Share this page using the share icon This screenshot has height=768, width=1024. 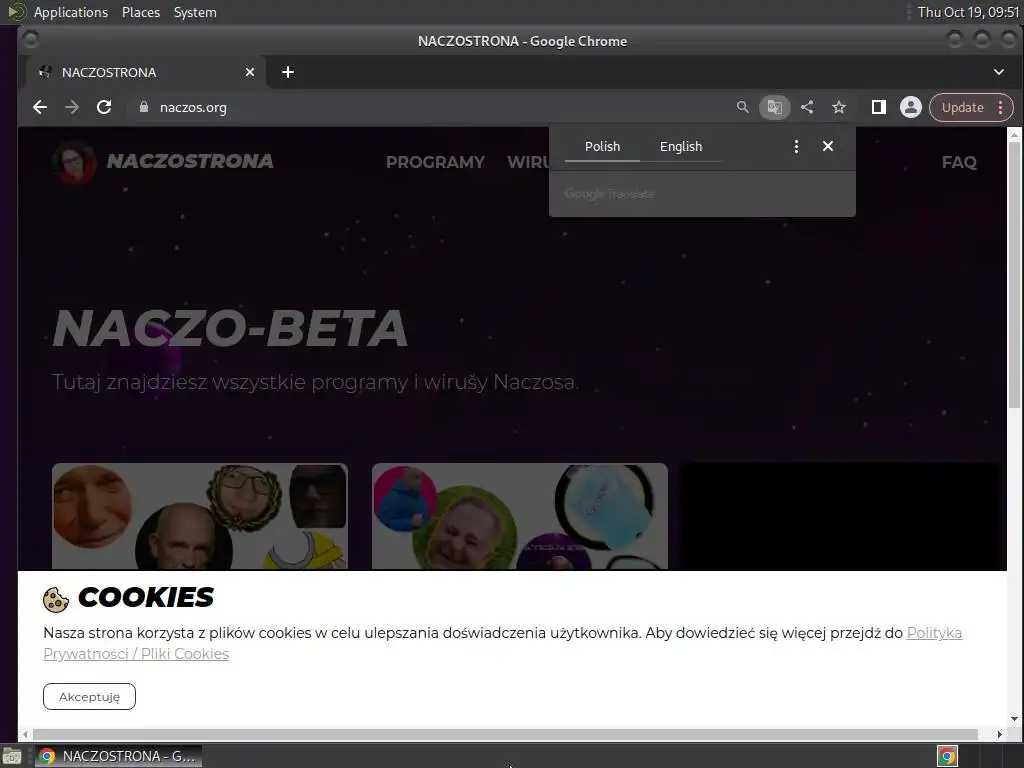[x=807, y=107]
